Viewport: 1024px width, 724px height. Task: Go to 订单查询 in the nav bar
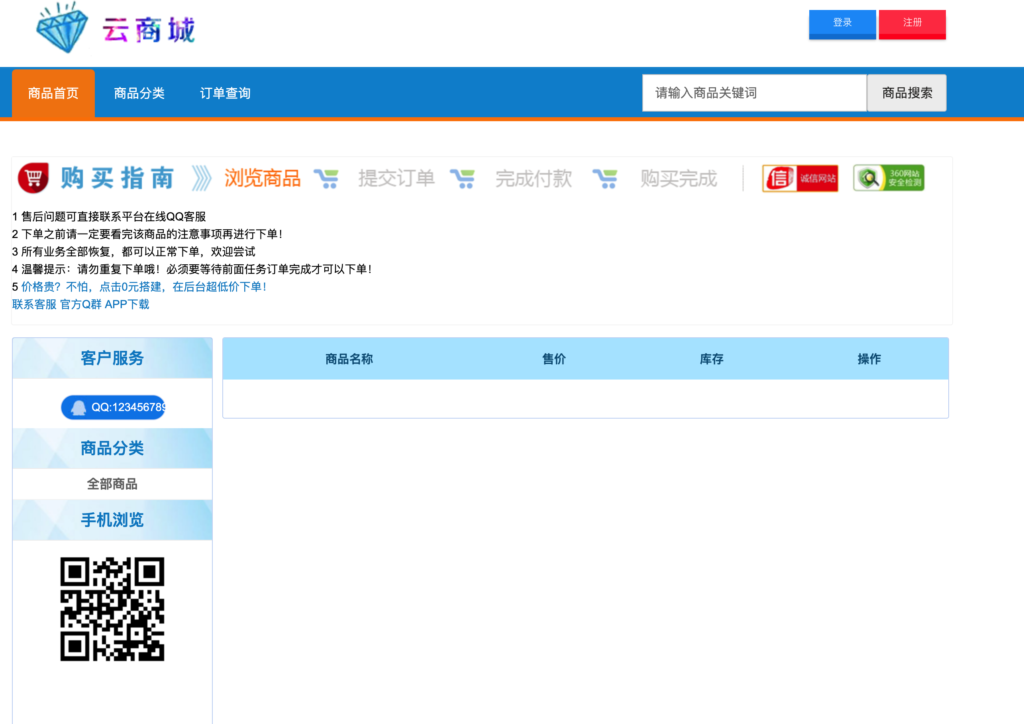point(225,93)
